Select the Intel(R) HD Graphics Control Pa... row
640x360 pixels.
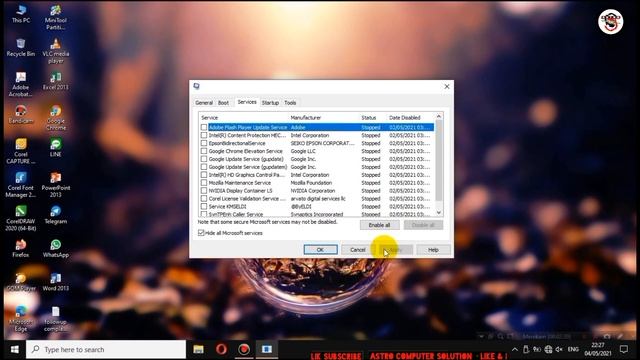tap(317, 175)
